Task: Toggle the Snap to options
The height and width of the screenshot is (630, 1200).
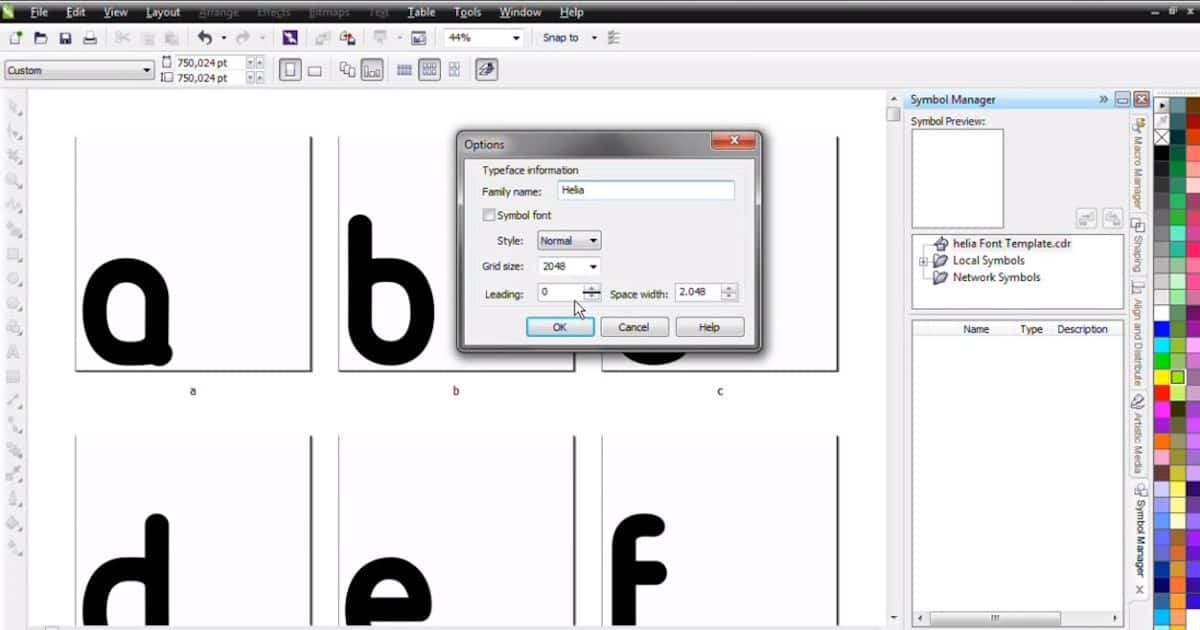Action: click(562, 37)
